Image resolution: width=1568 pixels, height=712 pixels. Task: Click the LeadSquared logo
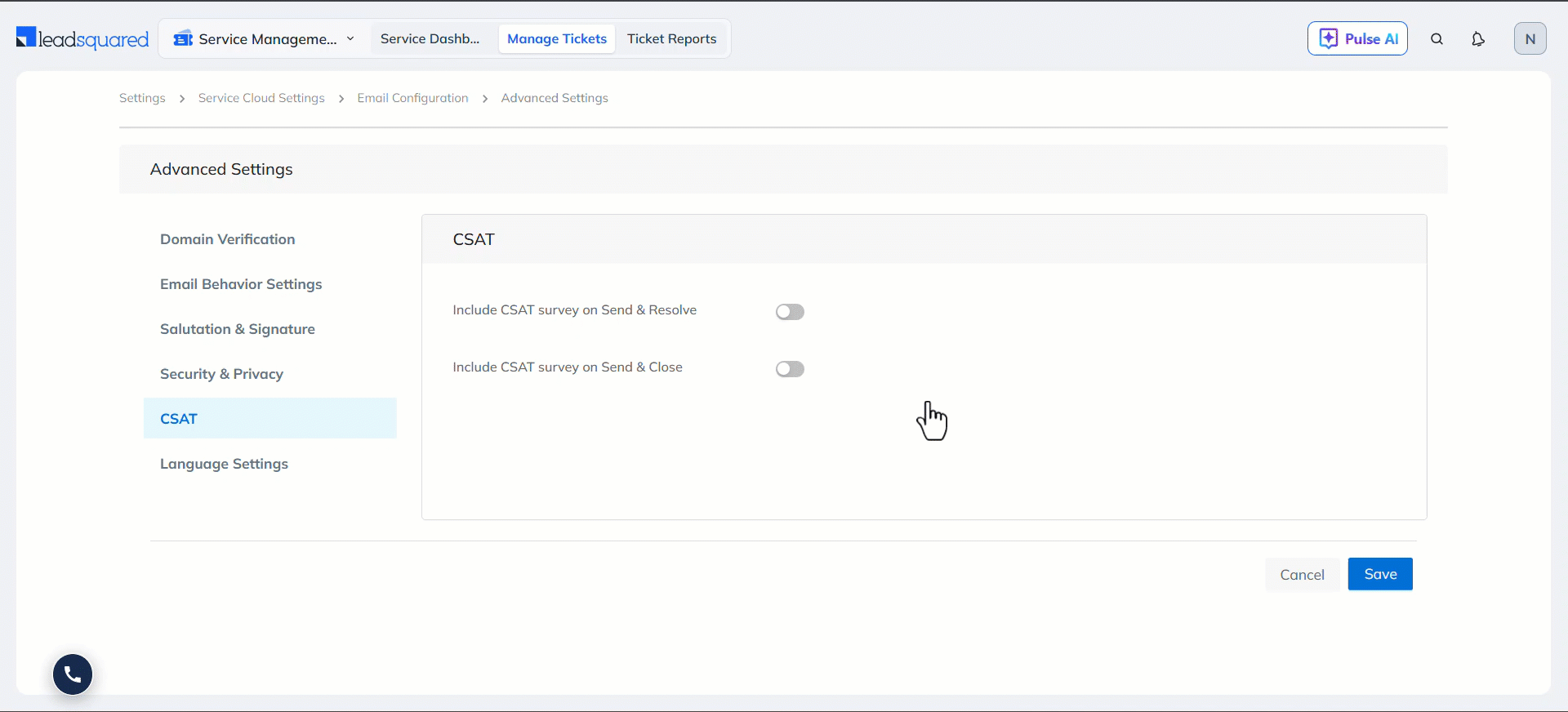82,38
